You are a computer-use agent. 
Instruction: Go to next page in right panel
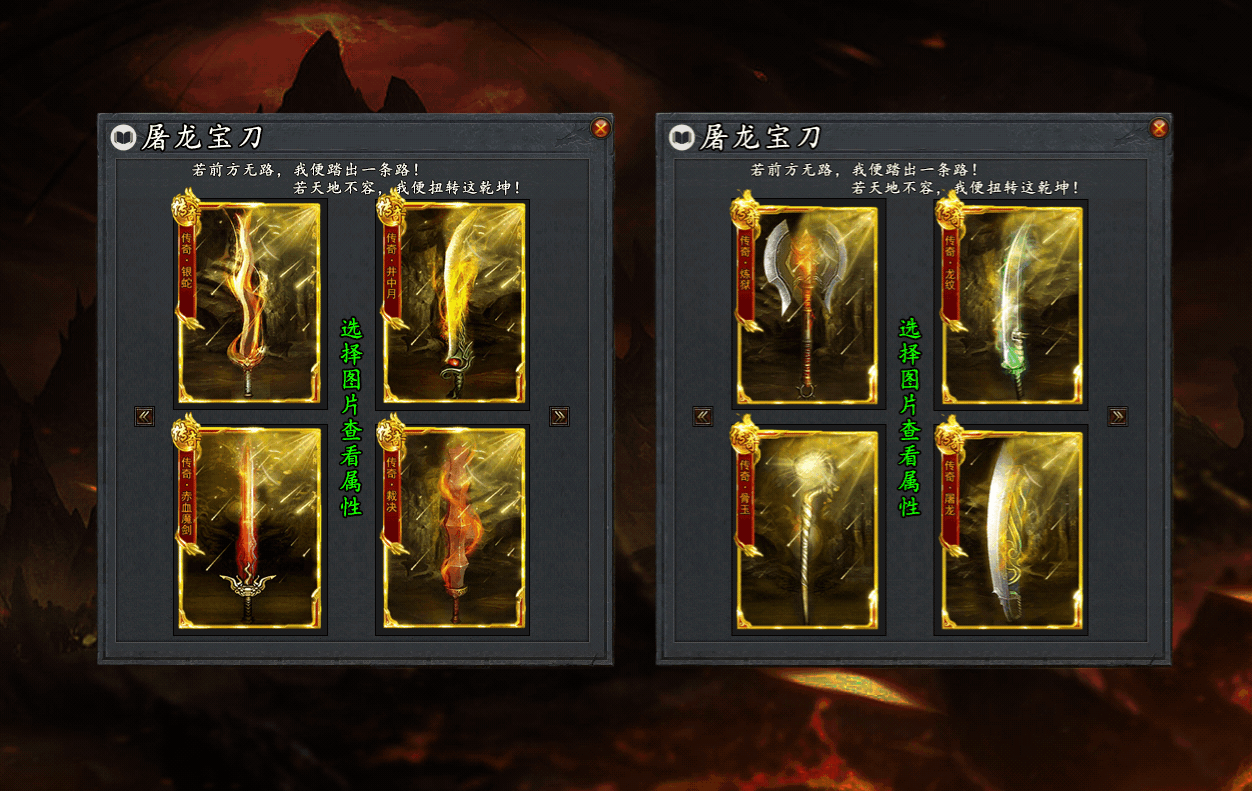1118,416
